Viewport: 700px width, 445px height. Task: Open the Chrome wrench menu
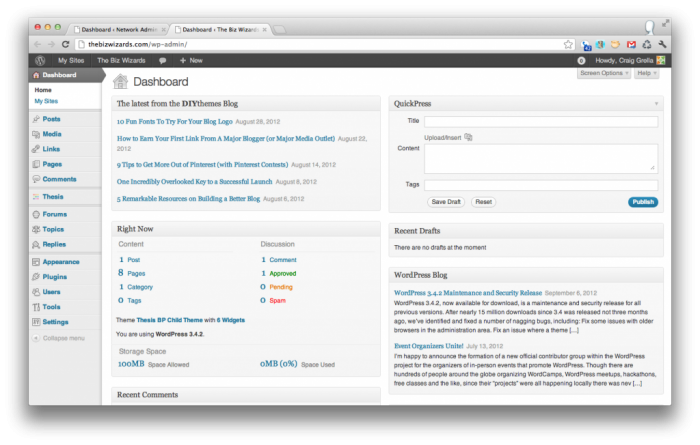tap(662, 44)
